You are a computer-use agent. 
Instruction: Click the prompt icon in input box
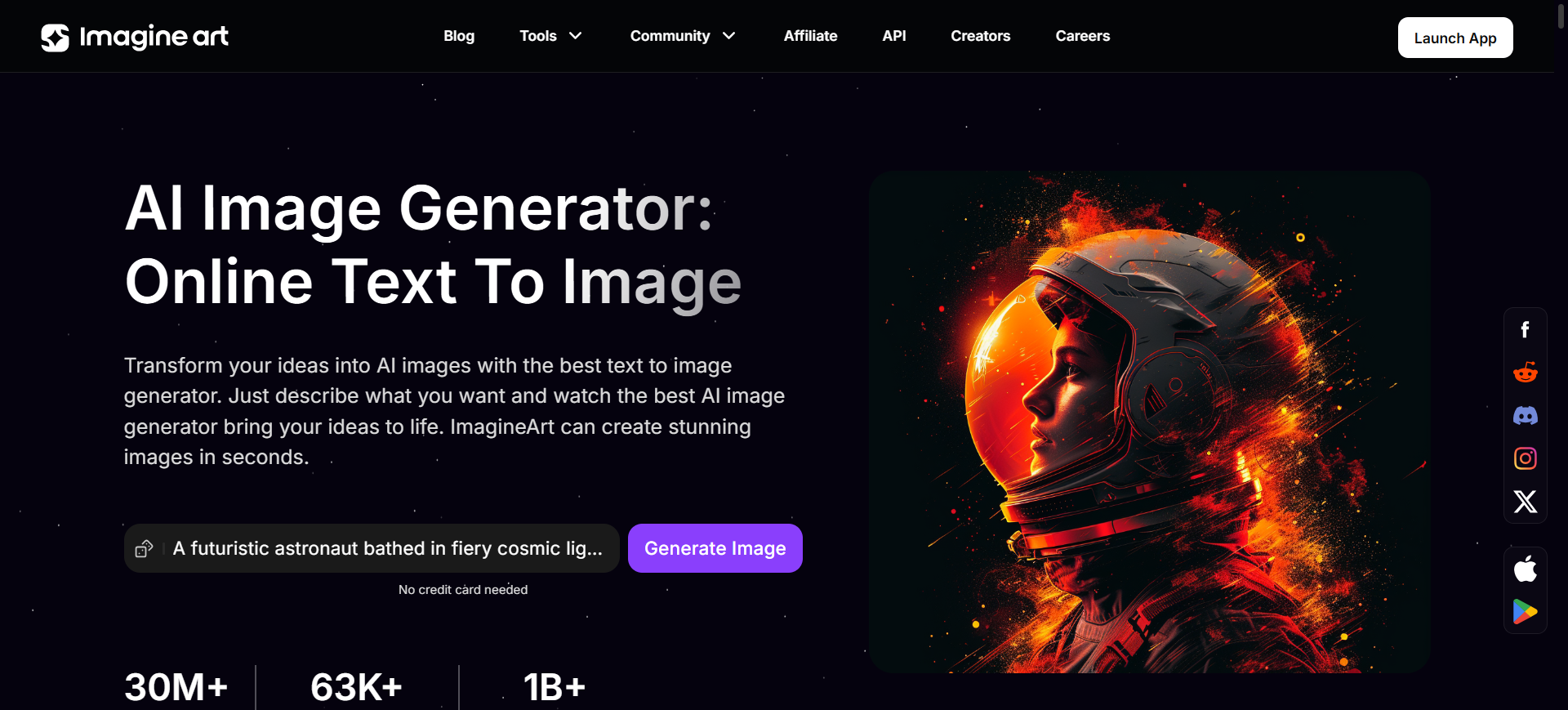(144, 548)
